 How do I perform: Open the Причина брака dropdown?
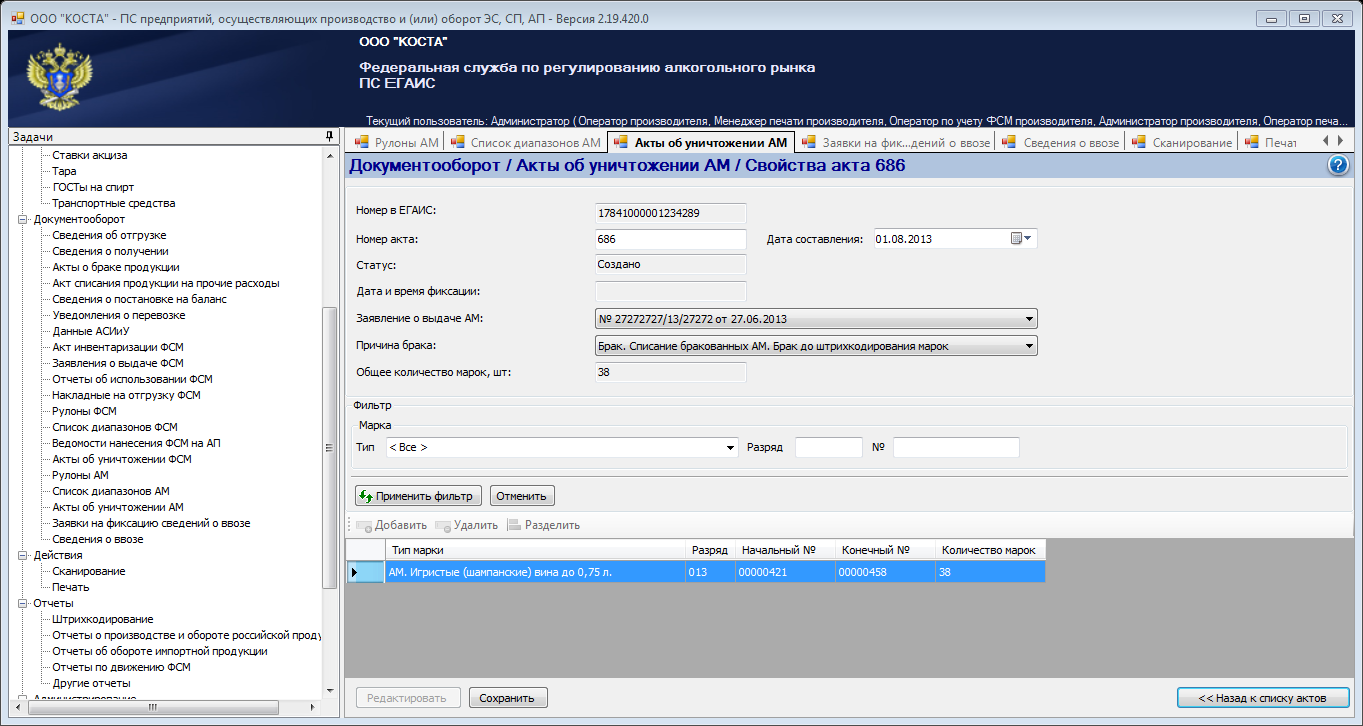click(x=1029, y=346)
